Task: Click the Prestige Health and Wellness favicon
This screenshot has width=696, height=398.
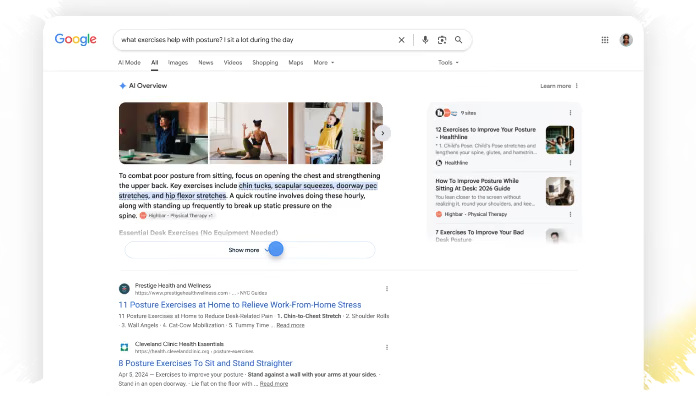Action: [x=124, y=289]
